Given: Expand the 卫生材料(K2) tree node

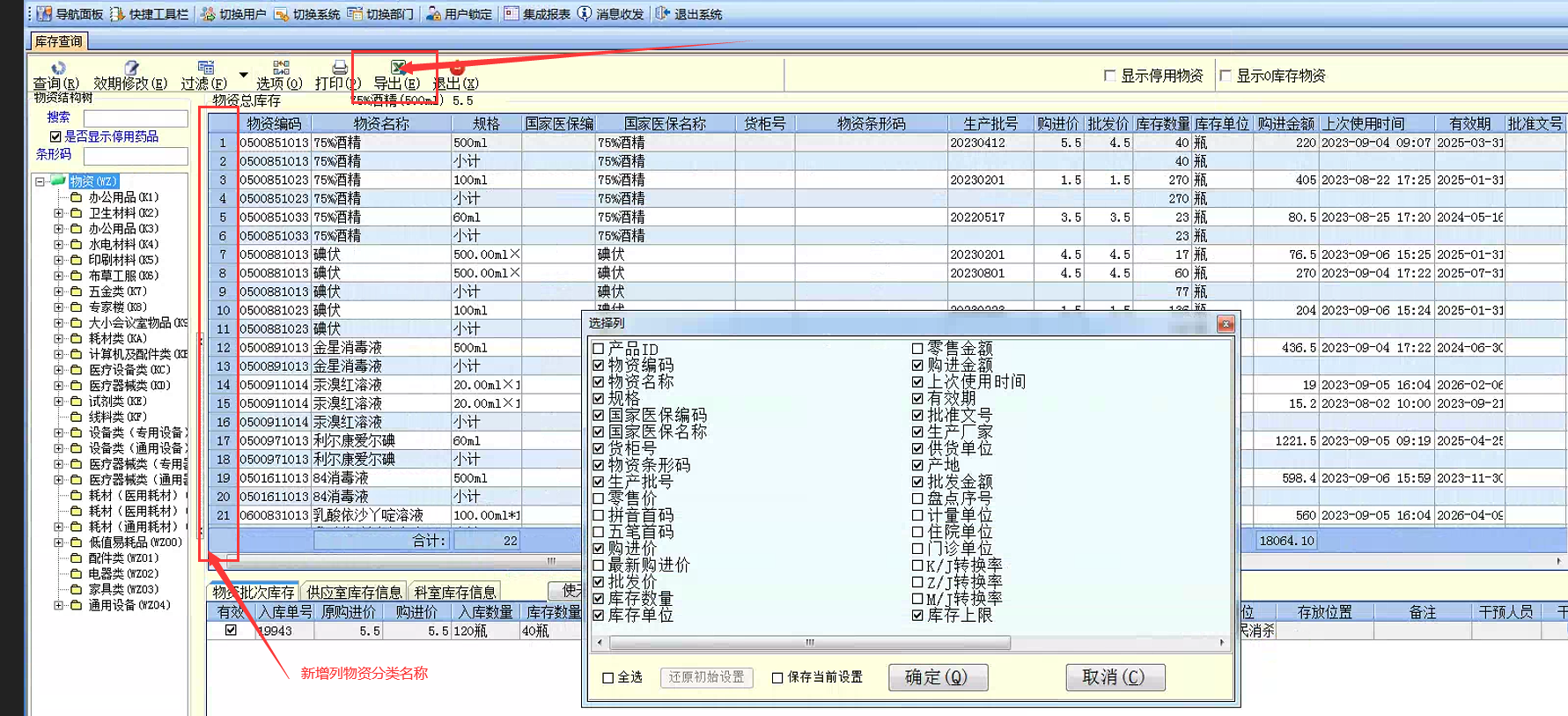Looking at the screenshot, I should point(58,213).
